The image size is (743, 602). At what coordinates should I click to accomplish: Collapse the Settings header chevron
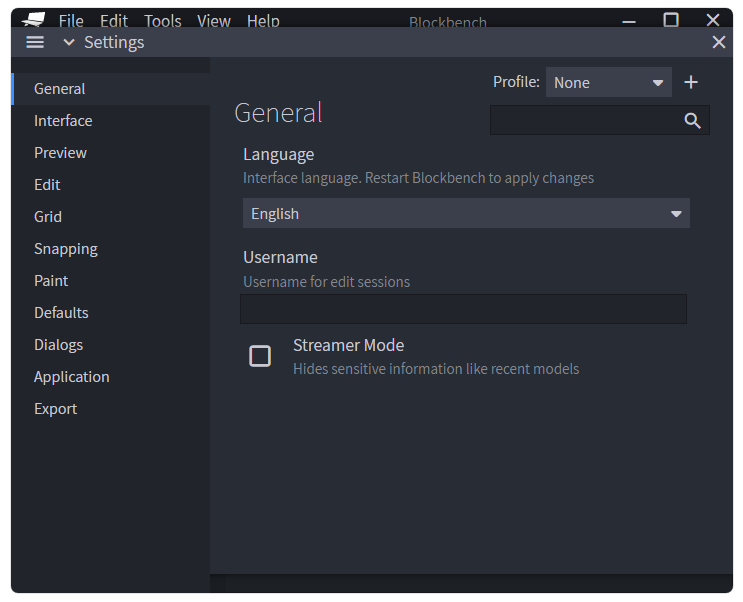[x=69, y=42]
